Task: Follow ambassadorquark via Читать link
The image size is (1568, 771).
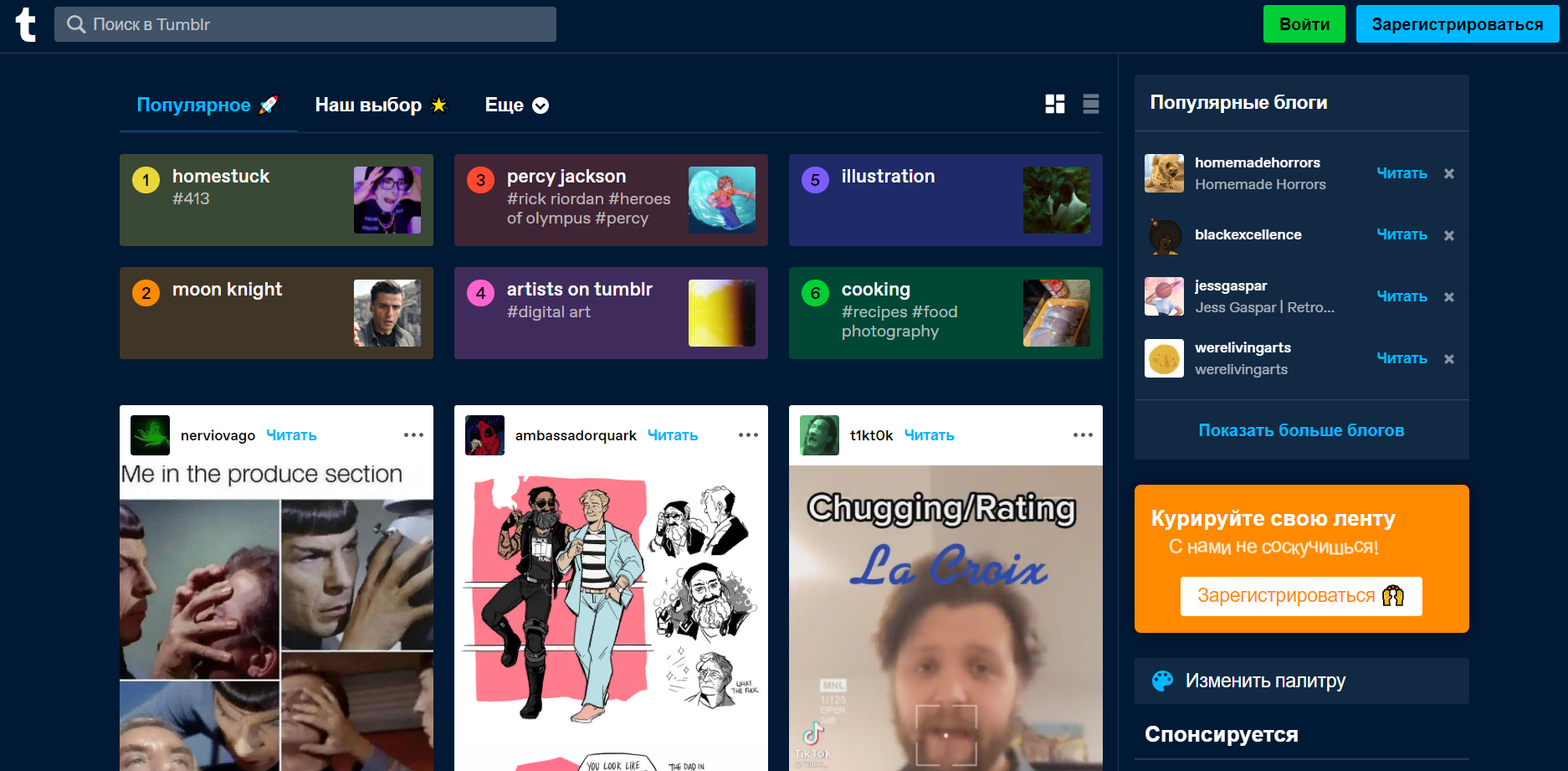Action: point(673,435)
